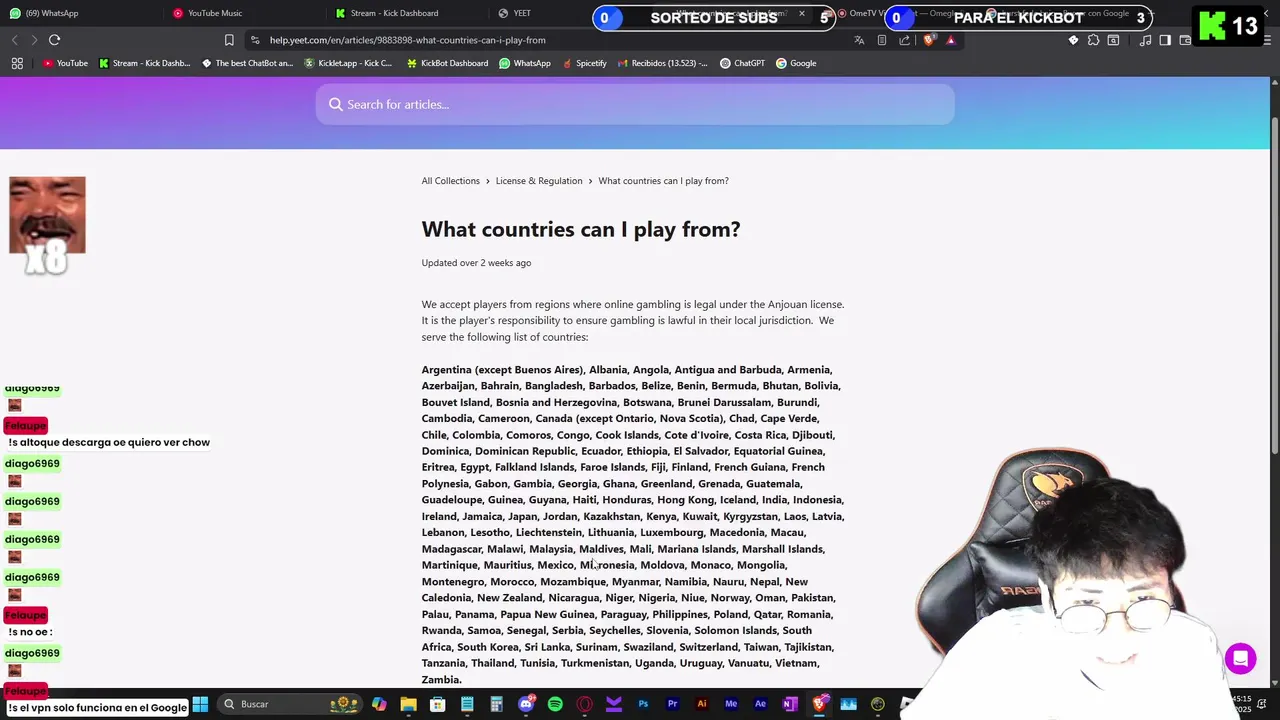
Task: Open Spicetify bookmark
Action: point(584,63)
